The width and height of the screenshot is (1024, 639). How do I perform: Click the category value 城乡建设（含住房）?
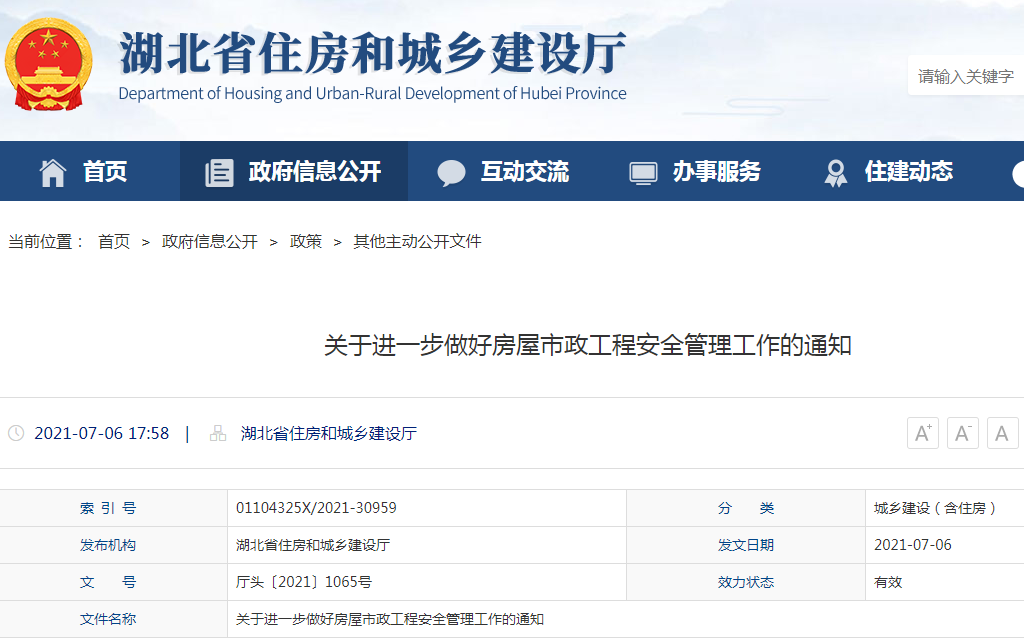(935, 508)
